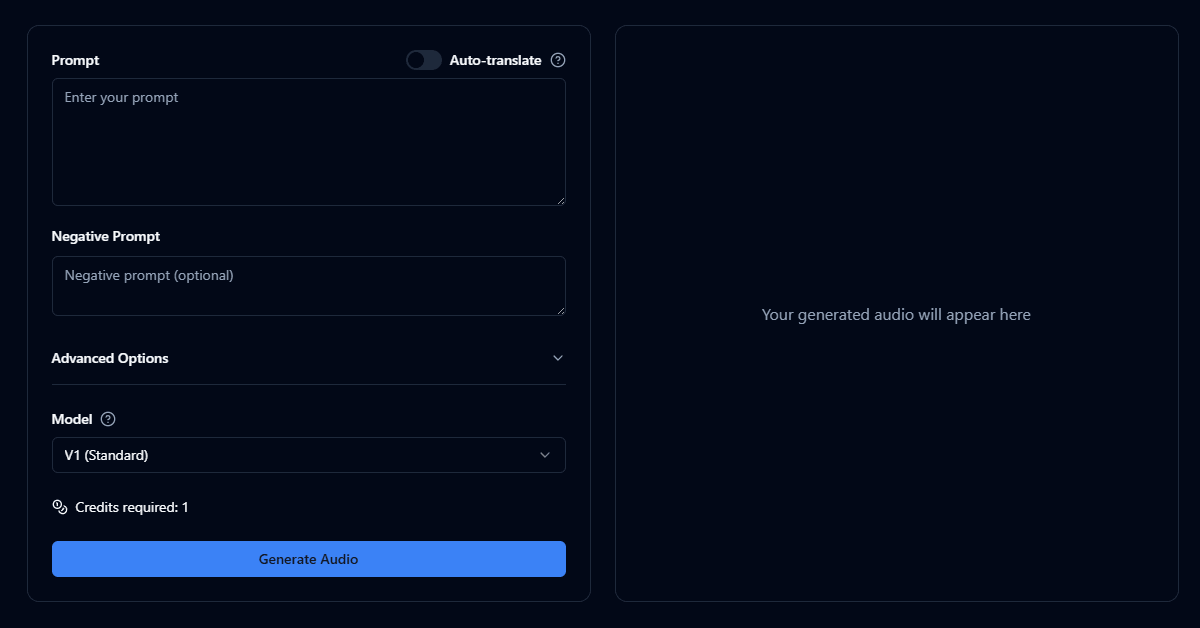Click the credits coin icon
Screen dimensions: 1200x628
coord(60,507)
